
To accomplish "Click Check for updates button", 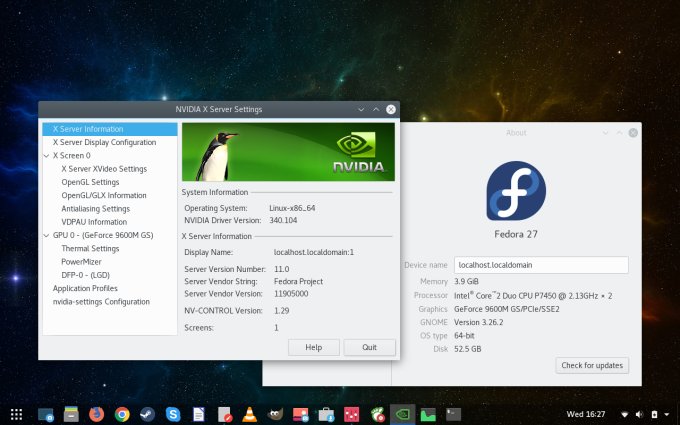I will 591,366.
